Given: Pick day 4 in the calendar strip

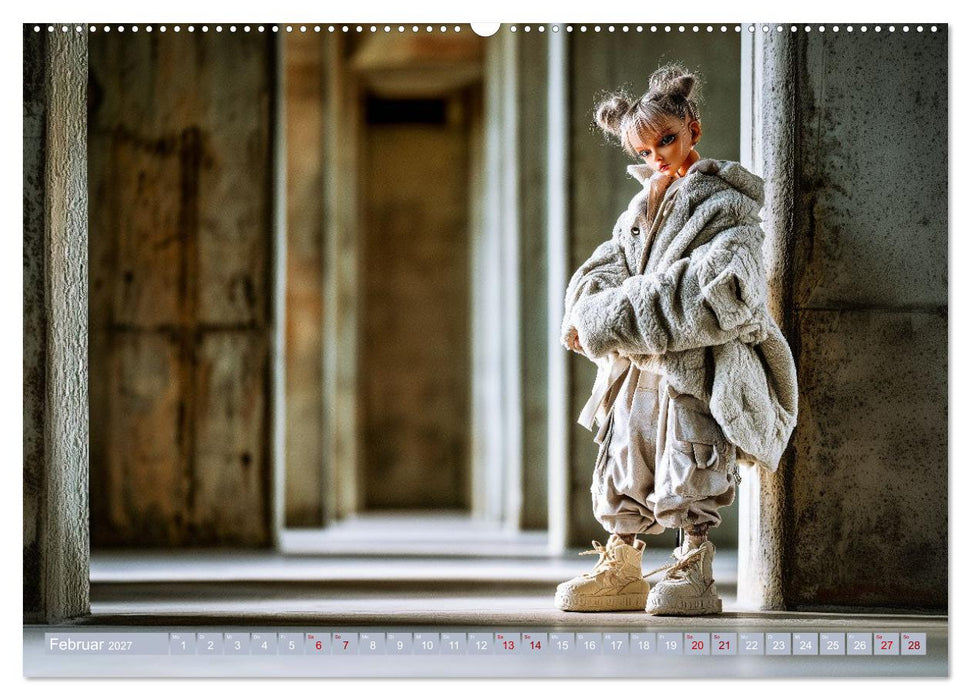Looking at the screenshot, I should click(x=264, y=644).
